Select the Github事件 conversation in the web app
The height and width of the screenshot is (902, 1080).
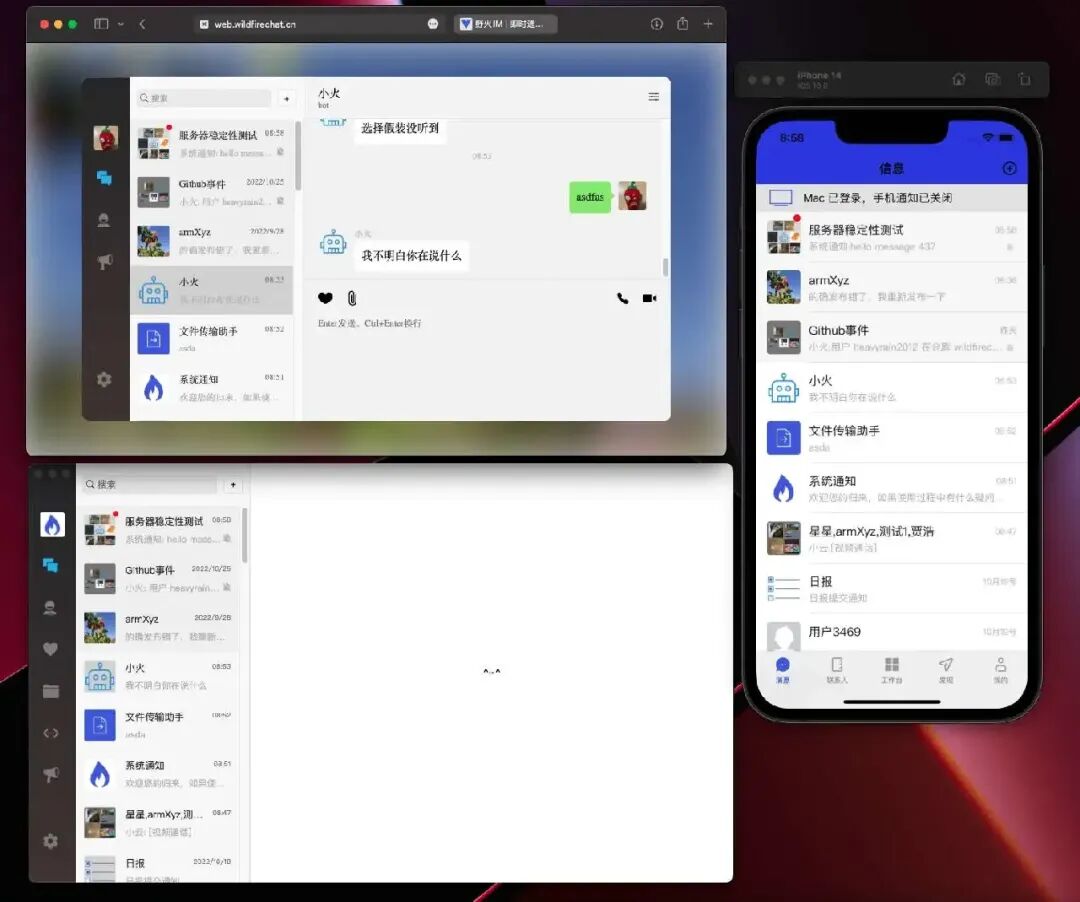tap(211, 192)
